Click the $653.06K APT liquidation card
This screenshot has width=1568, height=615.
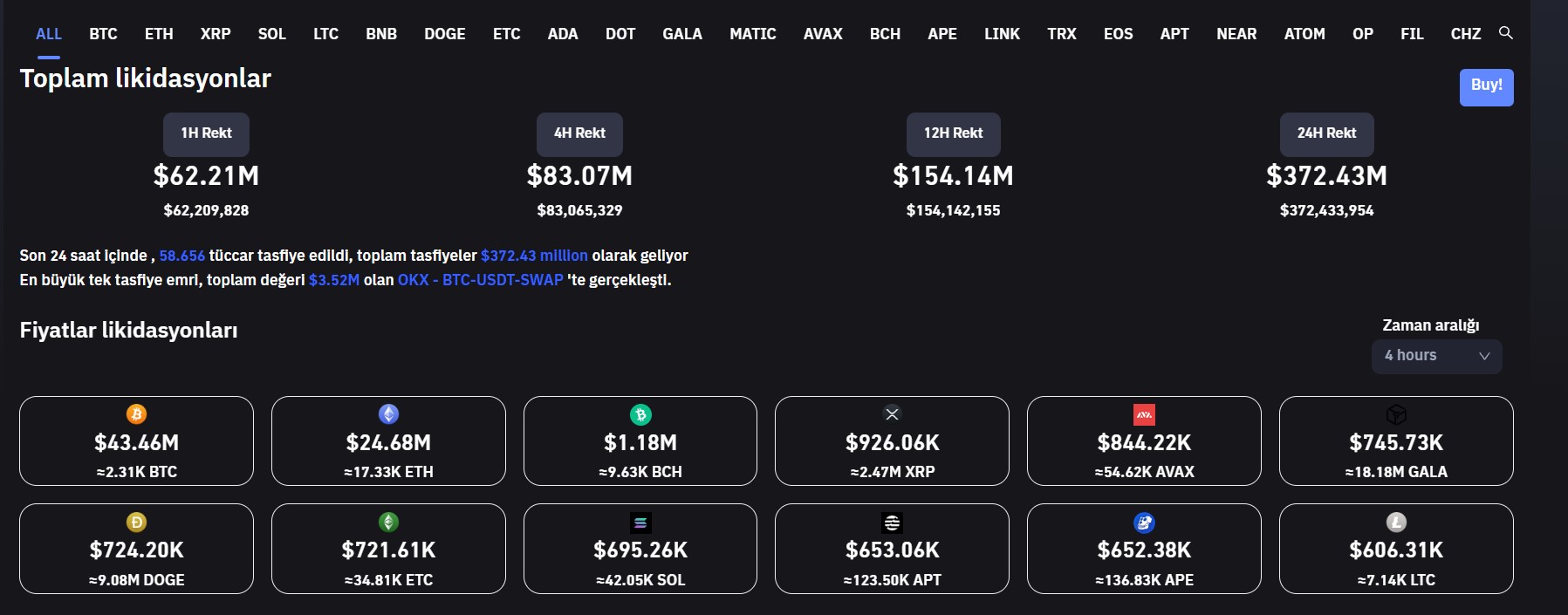(892, 550)
